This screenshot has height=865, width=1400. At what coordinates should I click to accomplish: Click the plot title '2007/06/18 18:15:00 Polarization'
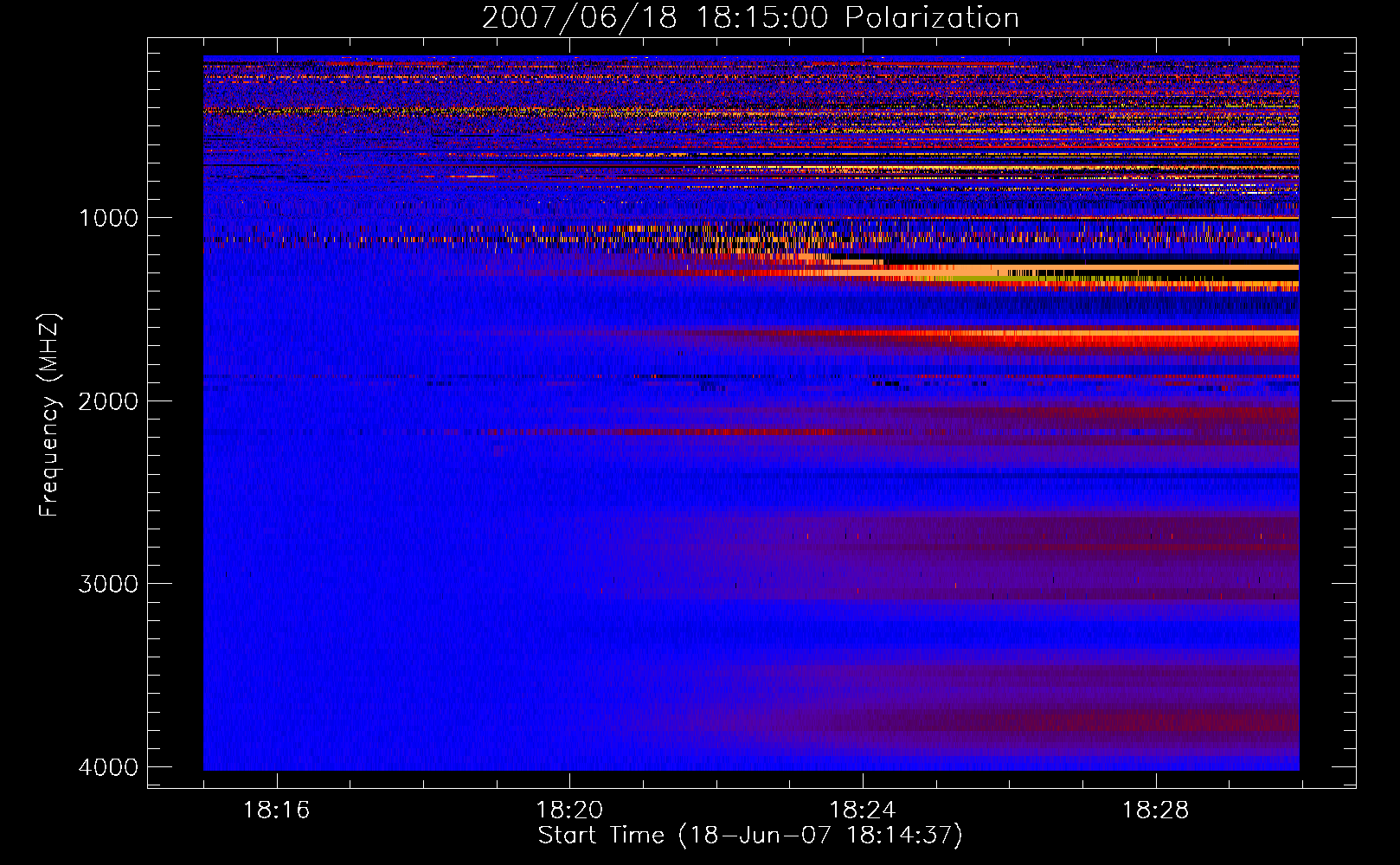pyautogui.click(x=750, y=18)
